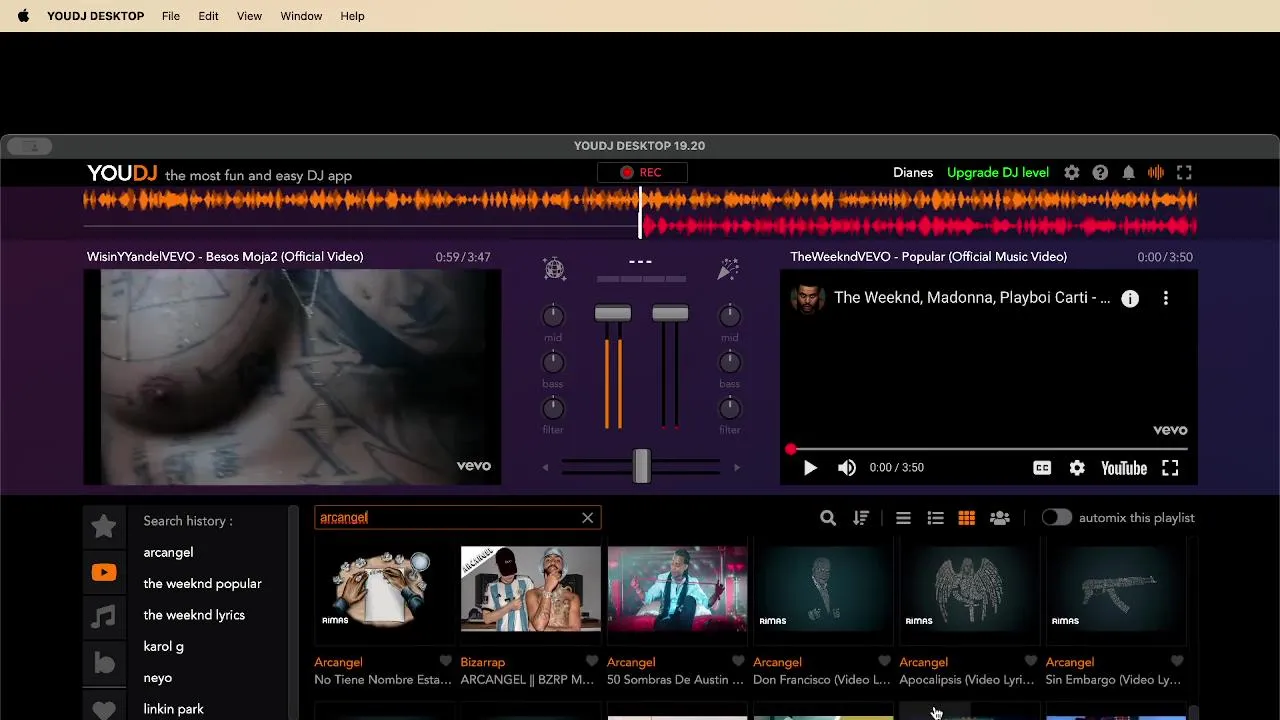Toggle closed captions on YouTube player
1280x720 pixels.
tap(1042, 468)
